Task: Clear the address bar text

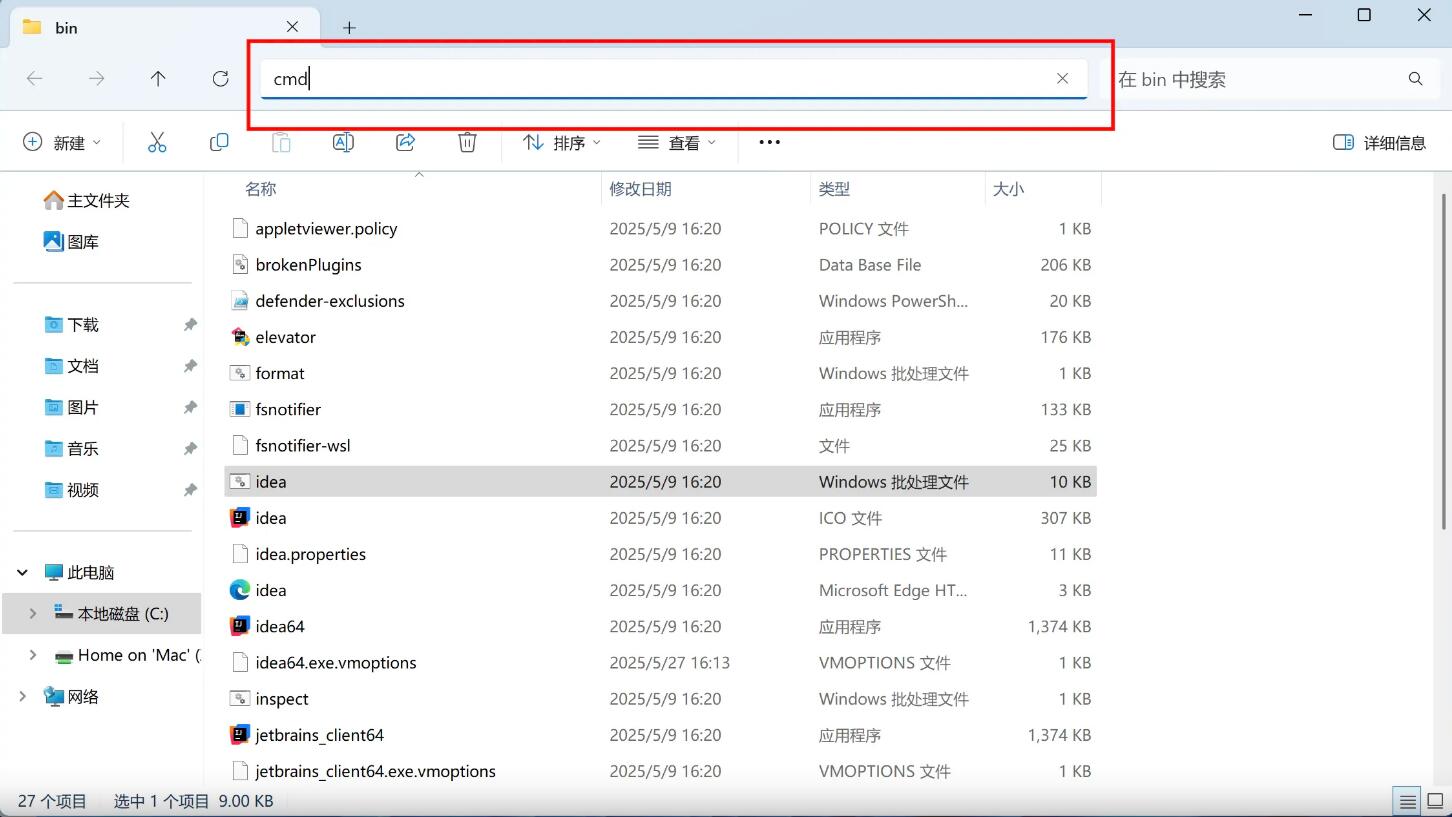Action: coord(1062,79)
